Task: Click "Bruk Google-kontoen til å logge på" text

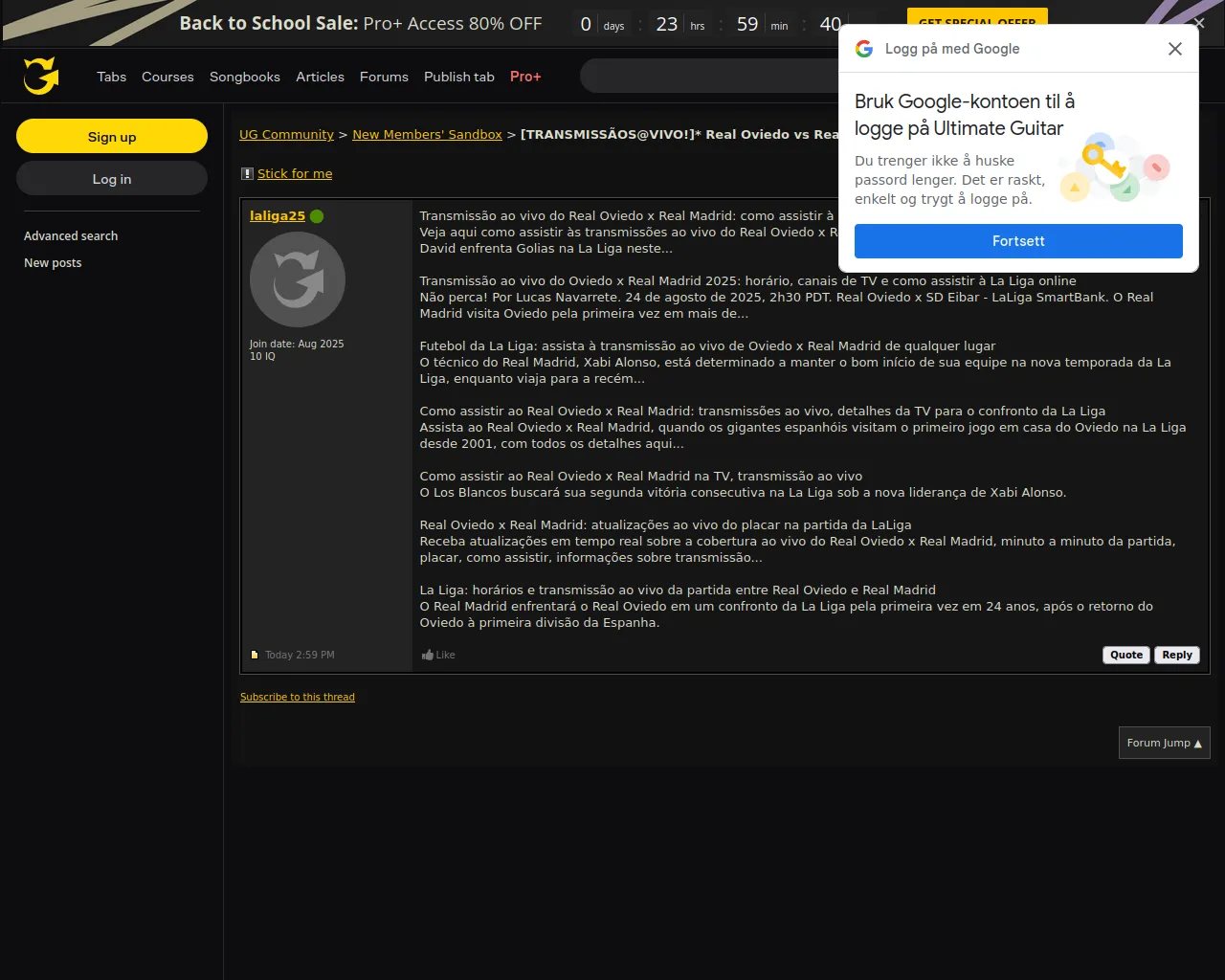Action: tap(965, 115)
